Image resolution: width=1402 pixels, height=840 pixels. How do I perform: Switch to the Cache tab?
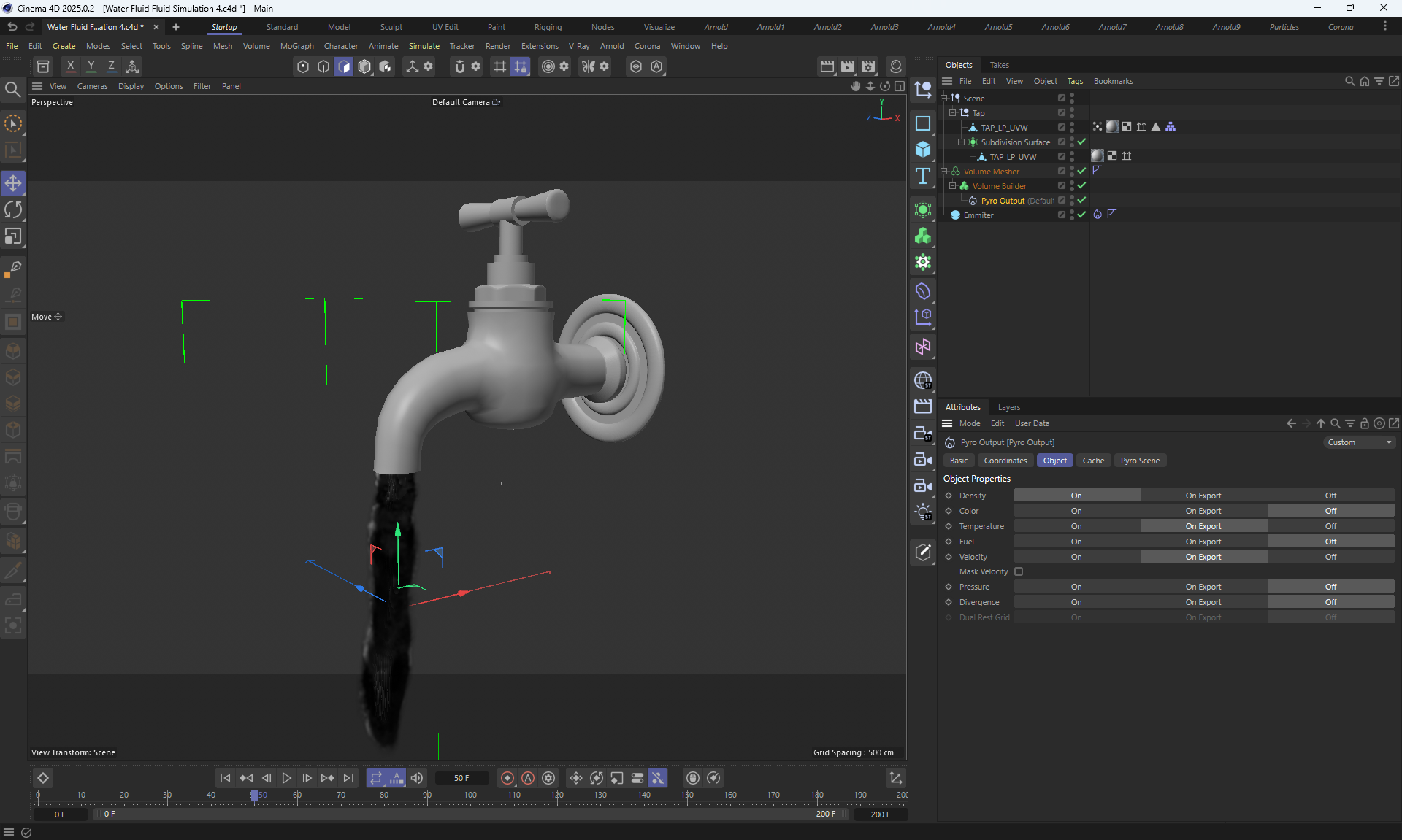point(1093,461)
